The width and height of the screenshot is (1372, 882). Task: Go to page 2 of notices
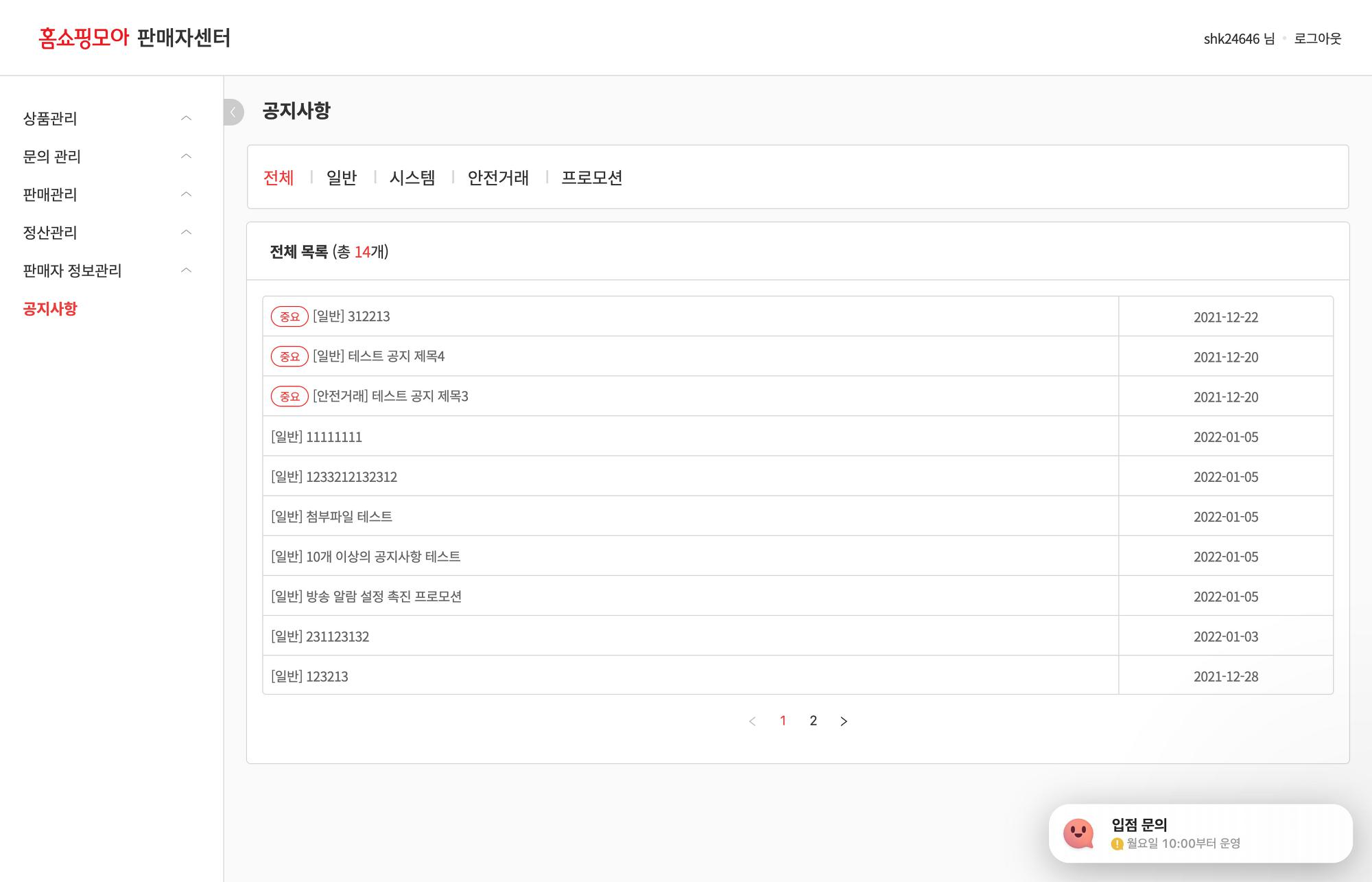tap(813, 721)
